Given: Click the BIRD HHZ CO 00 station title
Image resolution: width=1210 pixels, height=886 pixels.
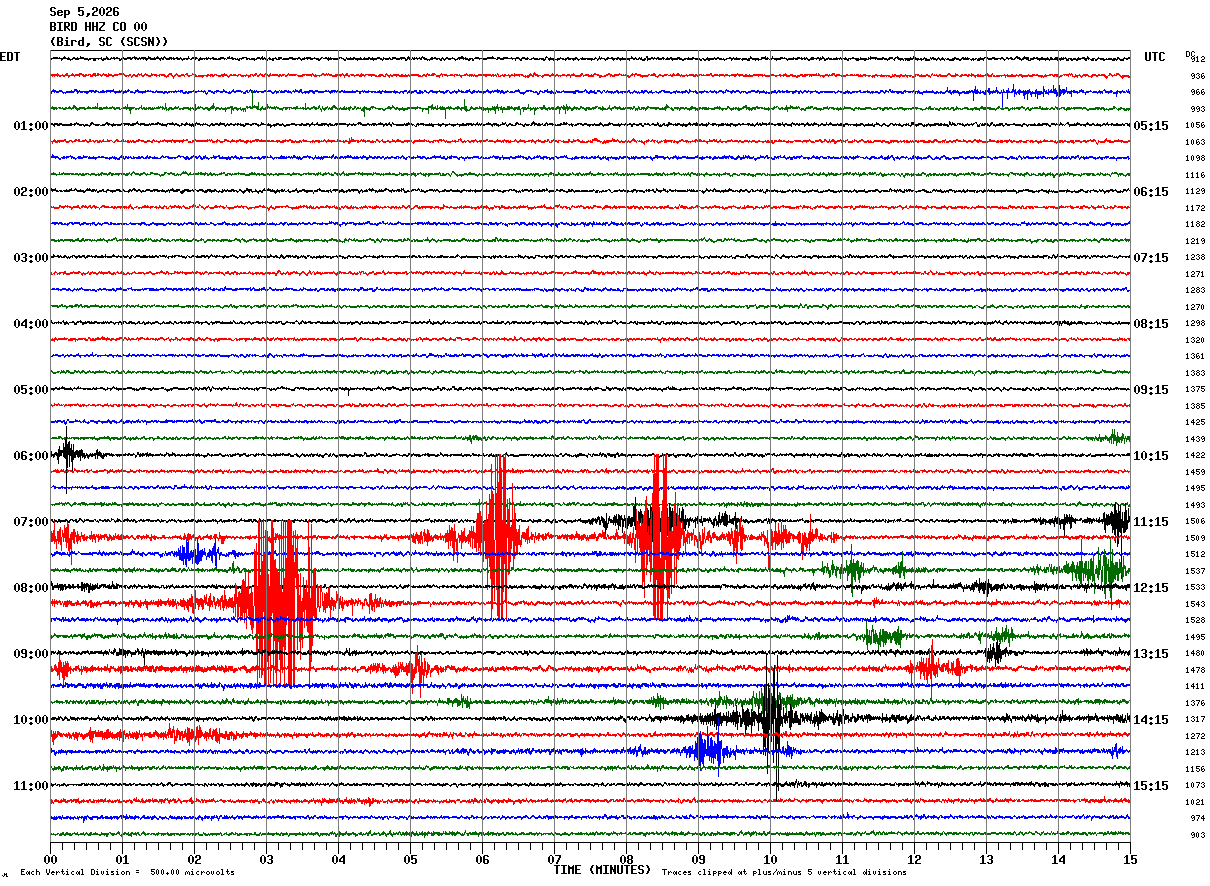Looking at the screenshot, I should coord(98,27).
